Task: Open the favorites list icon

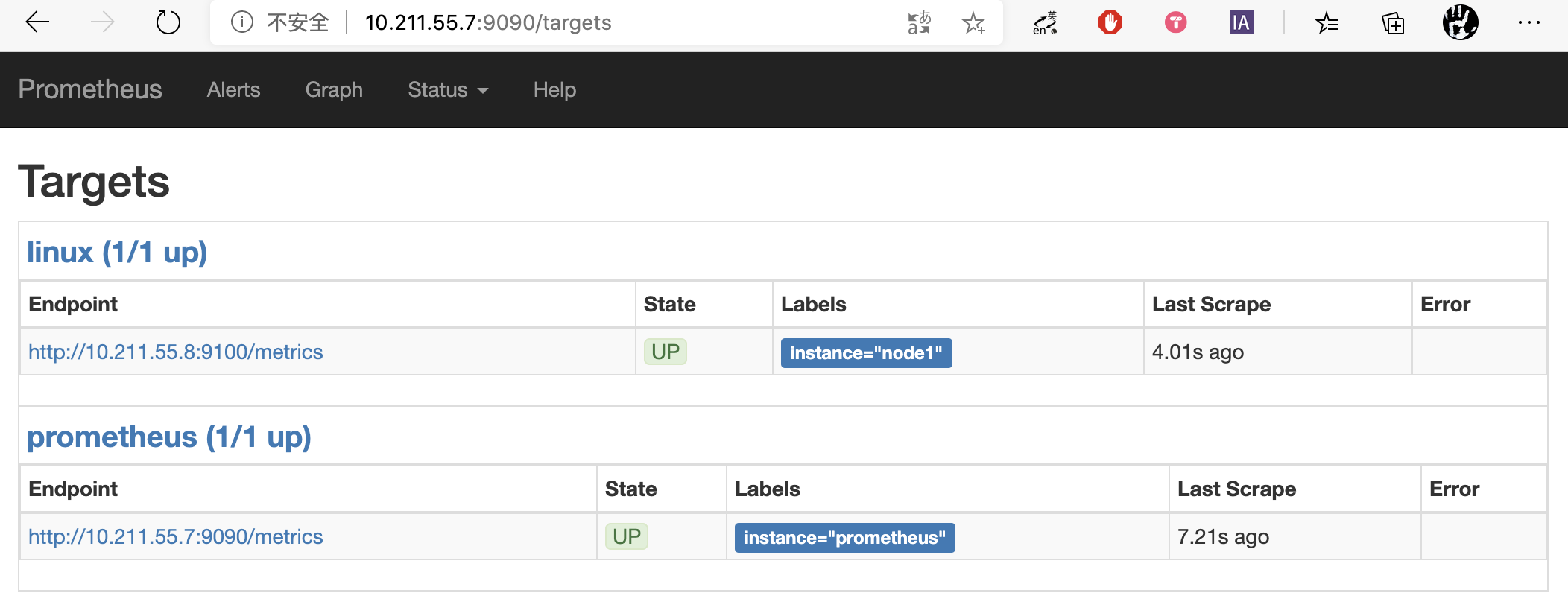Action: [1327, 22]
